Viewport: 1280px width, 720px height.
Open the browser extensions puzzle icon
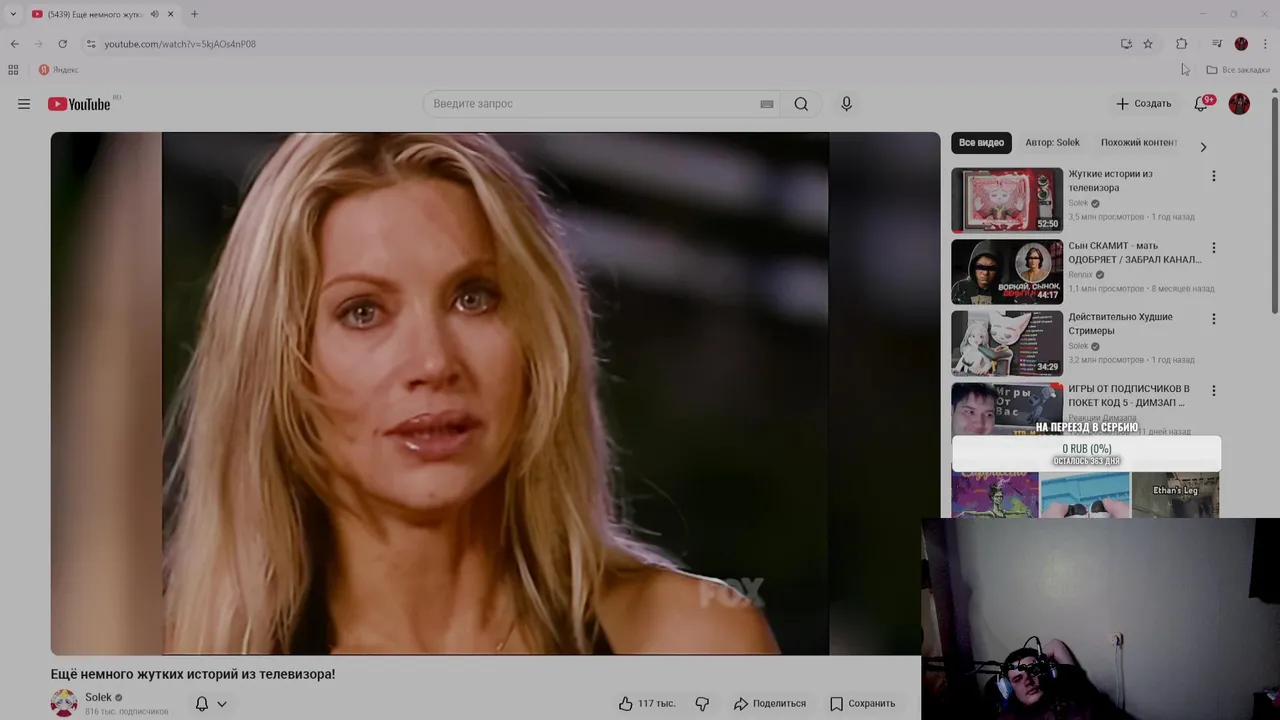coord(1181,44)
